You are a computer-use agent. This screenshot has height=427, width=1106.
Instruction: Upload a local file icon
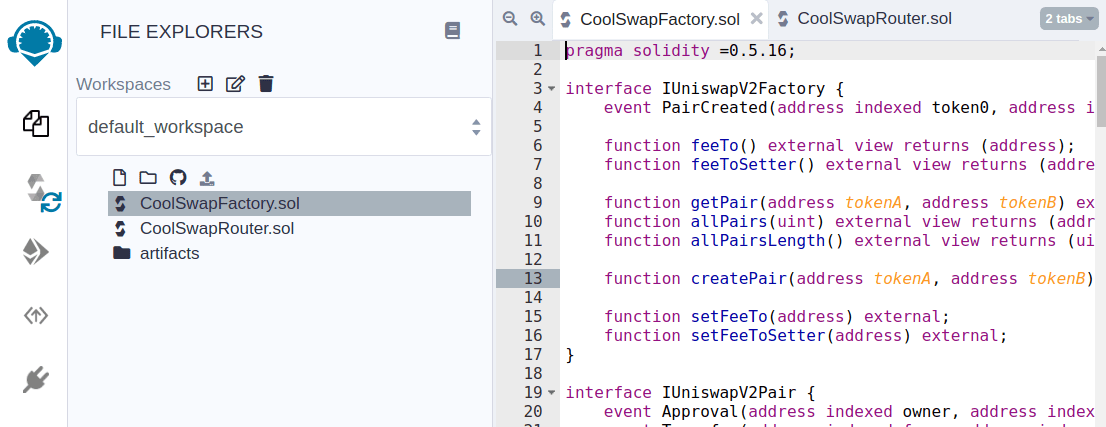pos(207,178)
